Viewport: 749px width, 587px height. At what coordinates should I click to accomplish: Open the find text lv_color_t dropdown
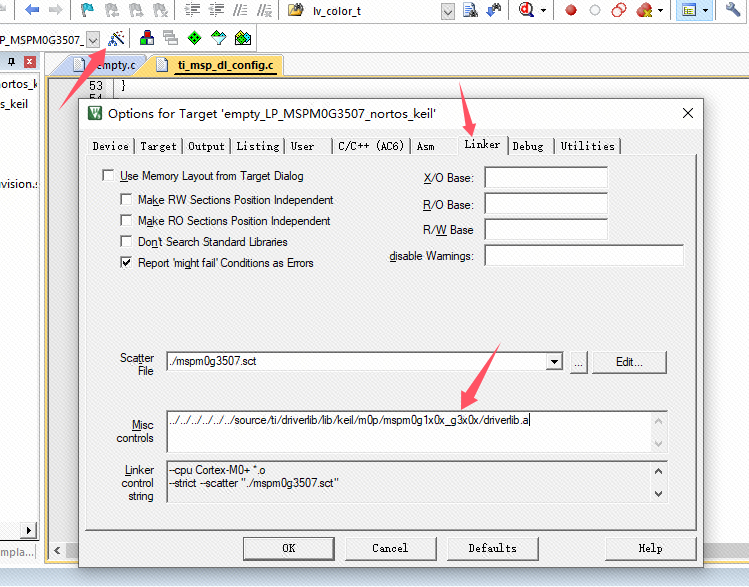(x=448, y=11)
